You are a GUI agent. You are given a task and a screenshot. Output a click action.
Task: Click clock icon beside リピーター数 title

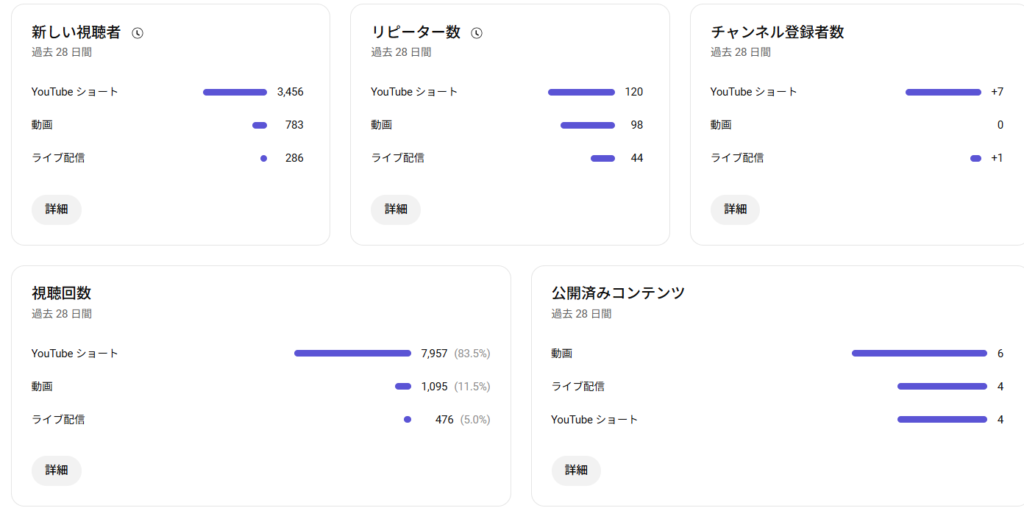pyautogui.click(x=477, y=33)
